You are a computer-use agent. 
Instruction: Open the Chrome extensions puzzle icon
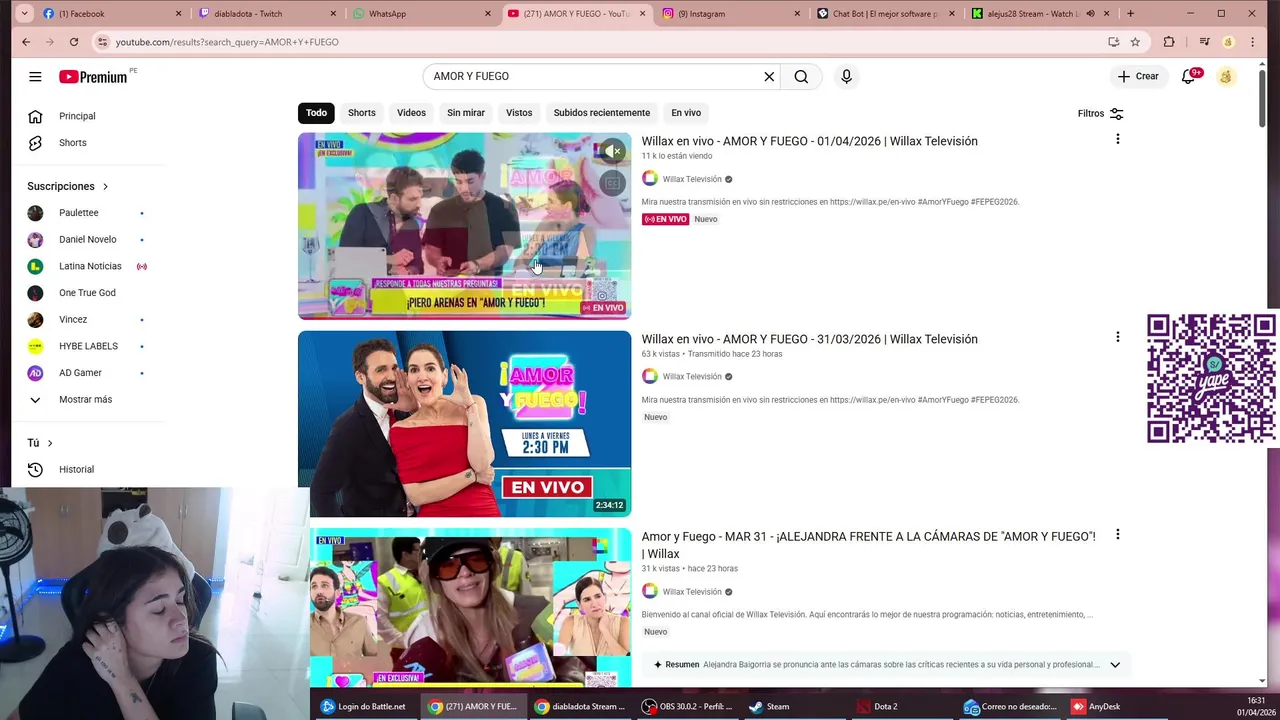pos(1169,42)
